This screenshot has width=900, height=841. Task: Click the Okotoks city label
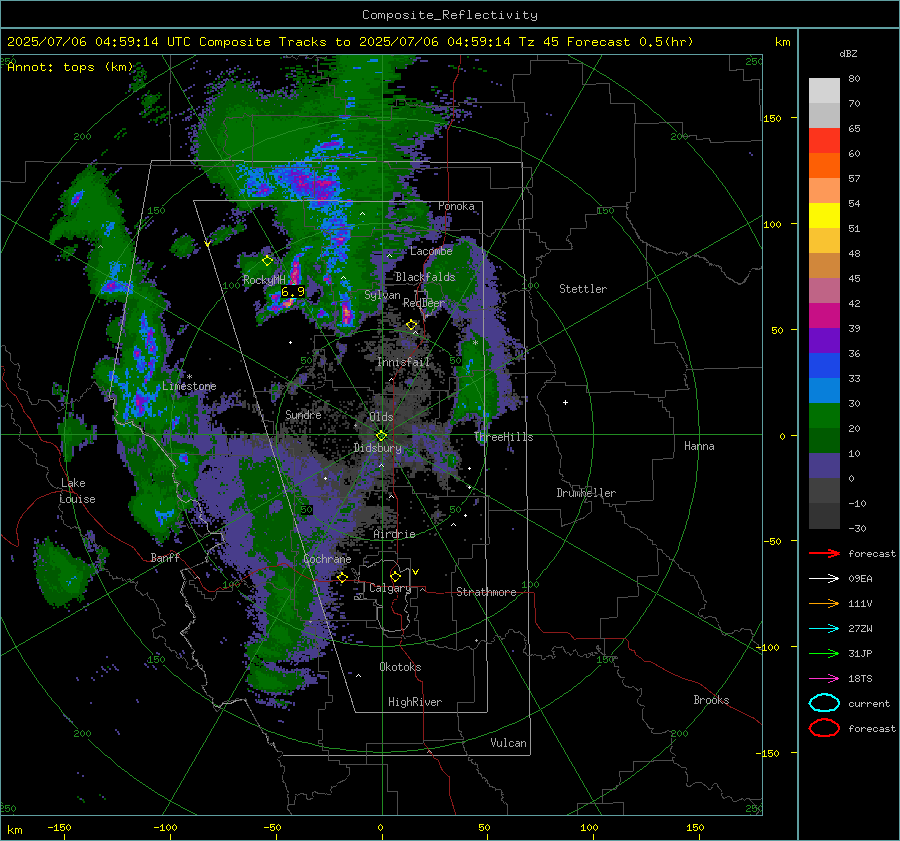pos(400,666)
